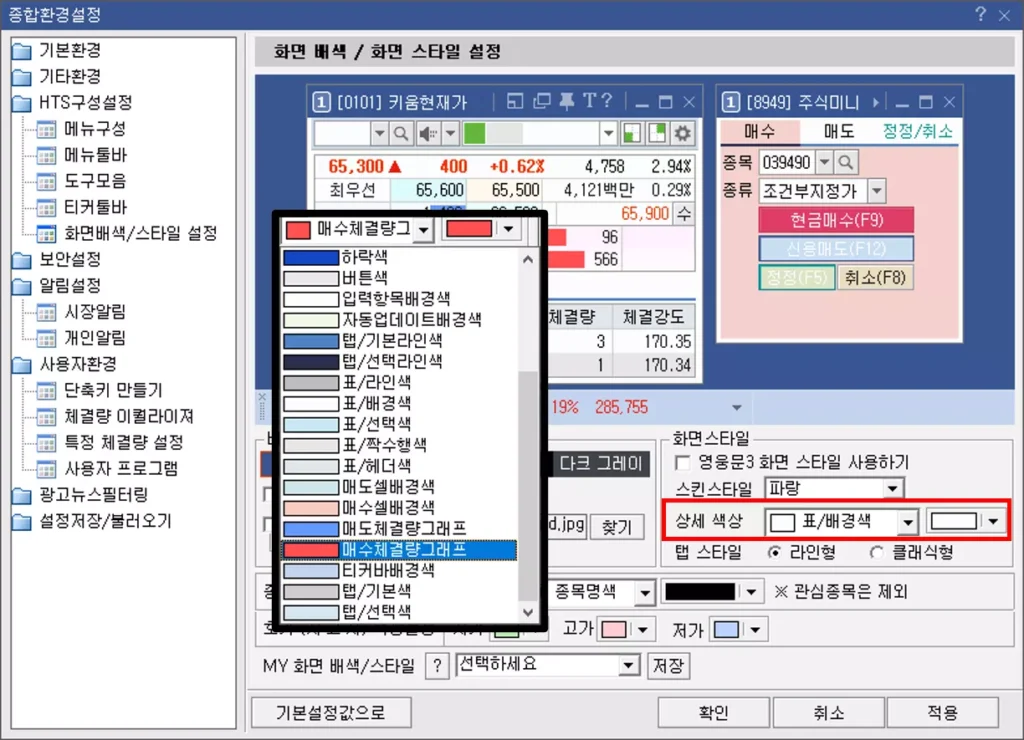Image resolution: width=1024 pixels, height=740 pixels.
Task: Click the T font icon in 키움현재가 title bar
Action: point(590,101)
